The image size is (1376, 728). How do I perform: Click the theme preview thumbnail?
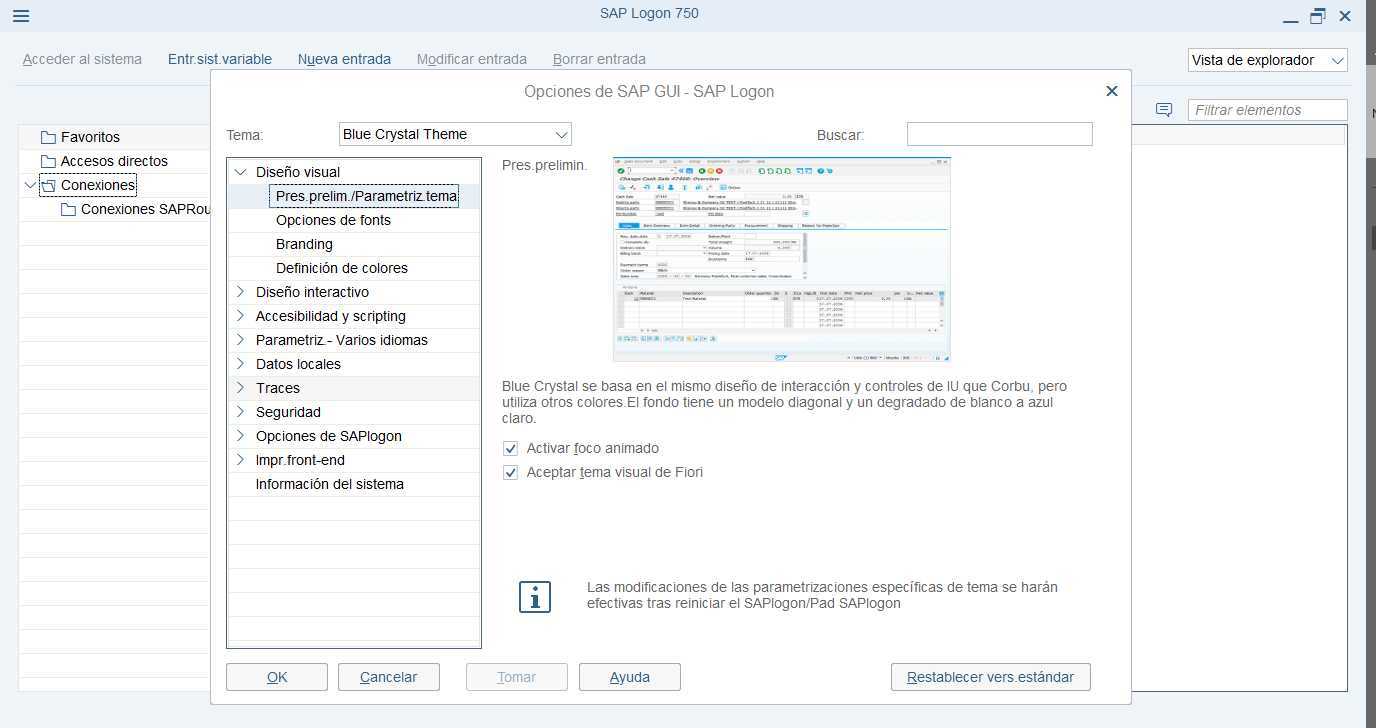[x=782, y=259]
